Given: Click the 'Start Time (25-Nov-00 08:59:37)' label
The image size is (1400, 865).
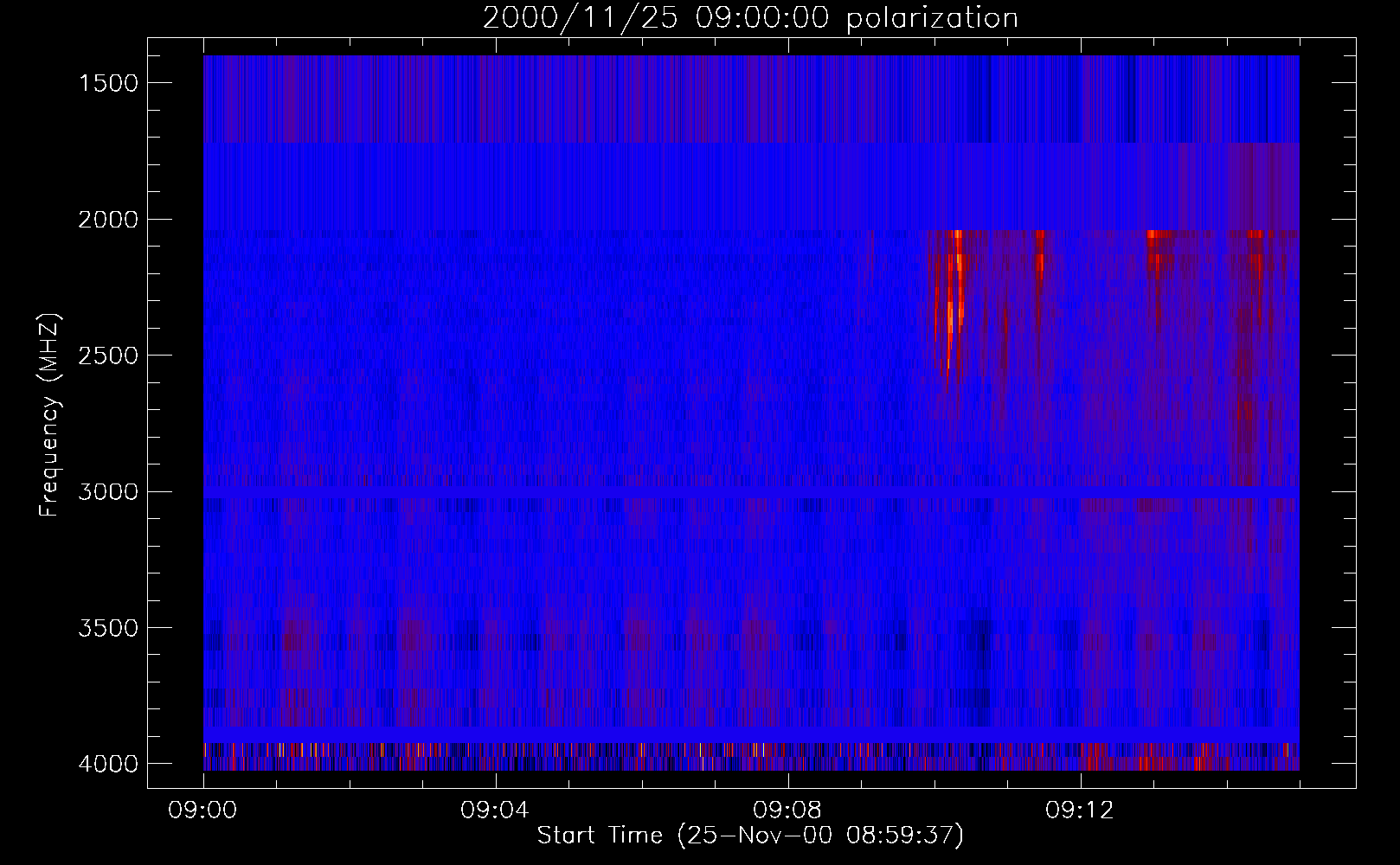Looking at the screenshot, I should [x=750, y=836].
